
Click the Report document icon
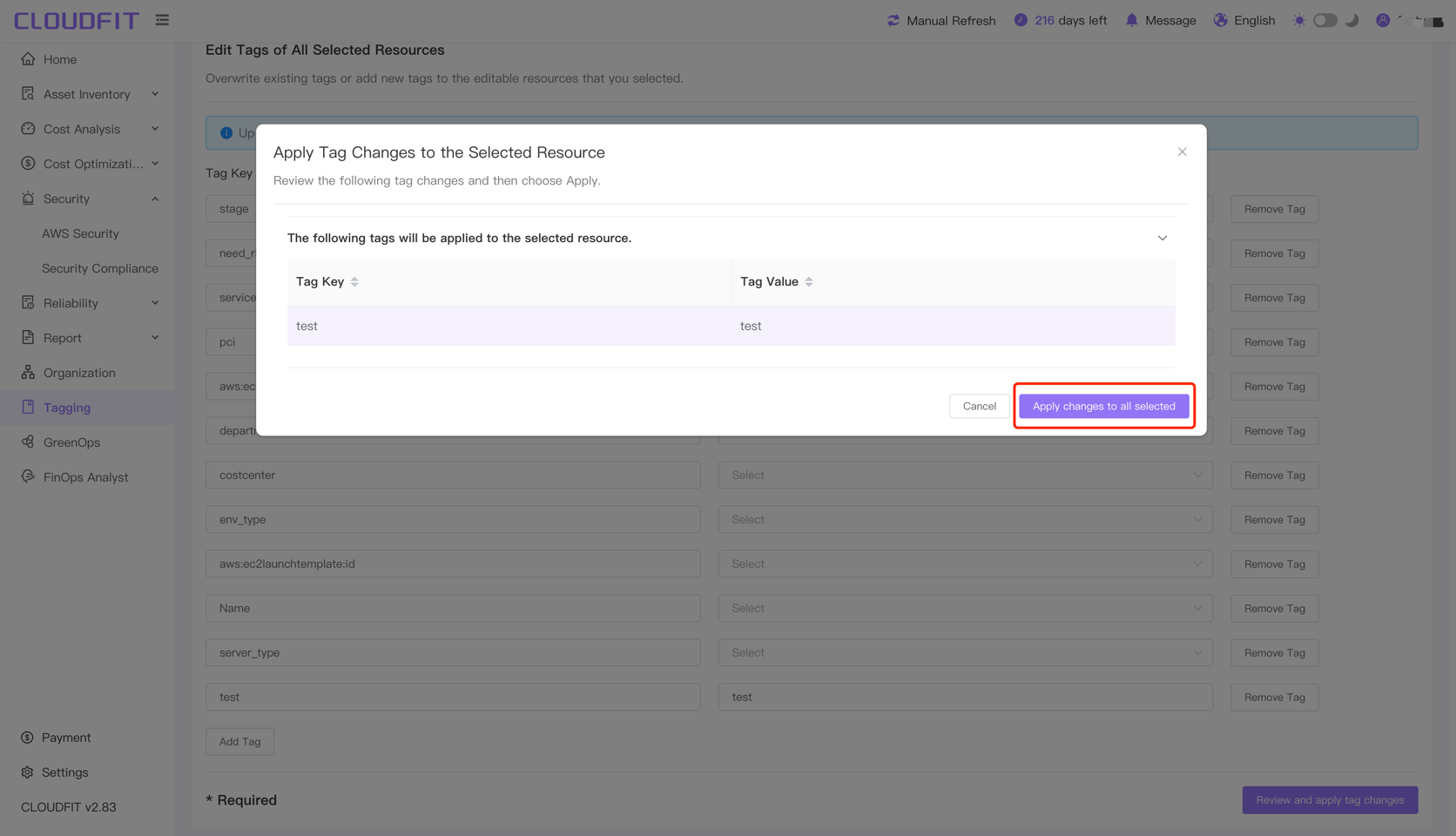28,338
